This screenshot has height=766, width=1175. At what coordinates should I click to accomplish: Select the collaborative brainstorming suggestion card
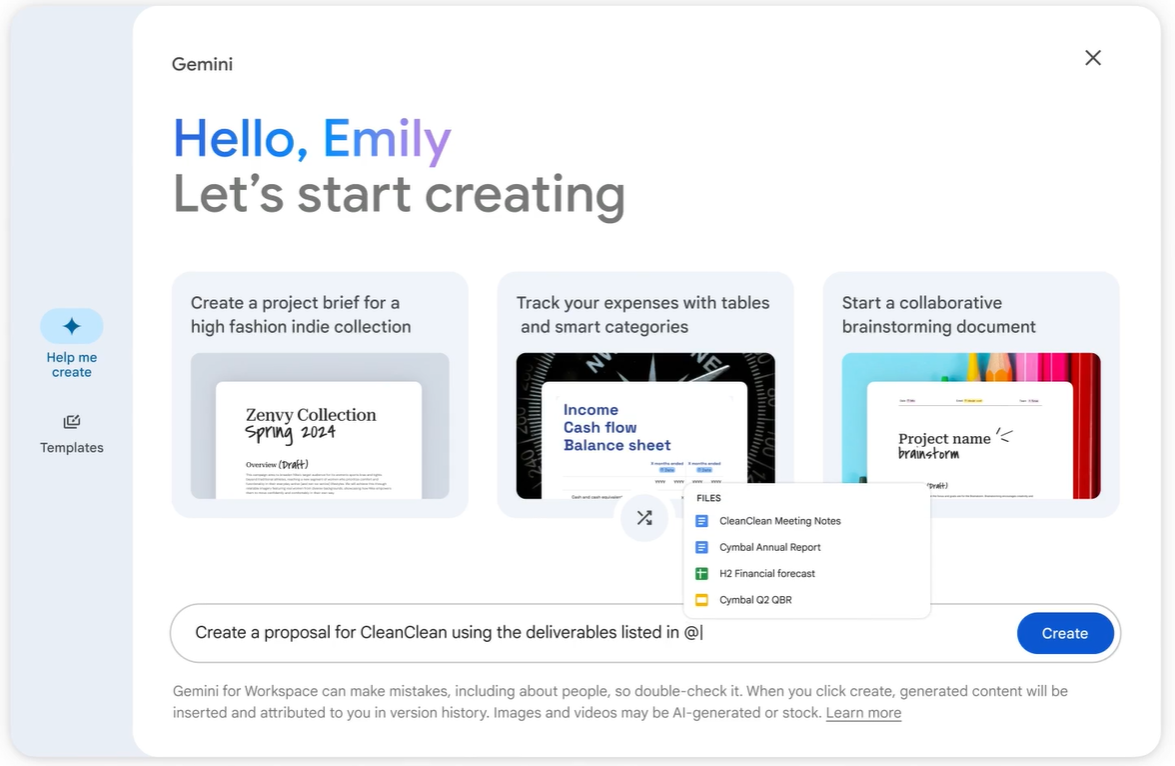click(x=971, y=393)
